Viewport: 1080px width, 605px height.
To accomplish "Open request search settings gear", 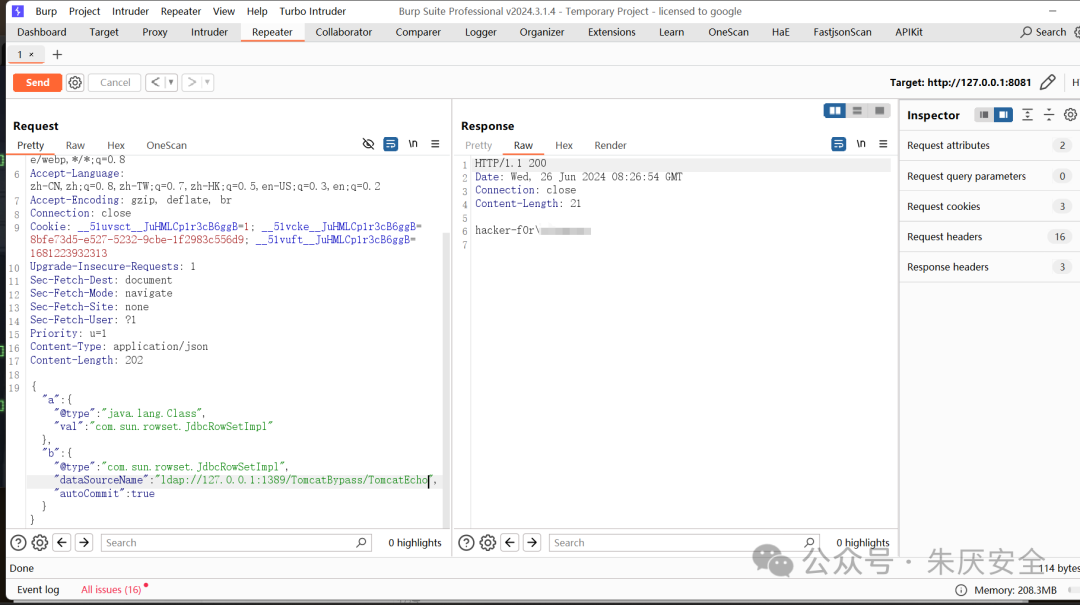I will pyautogui.click(x=40, y=543).
